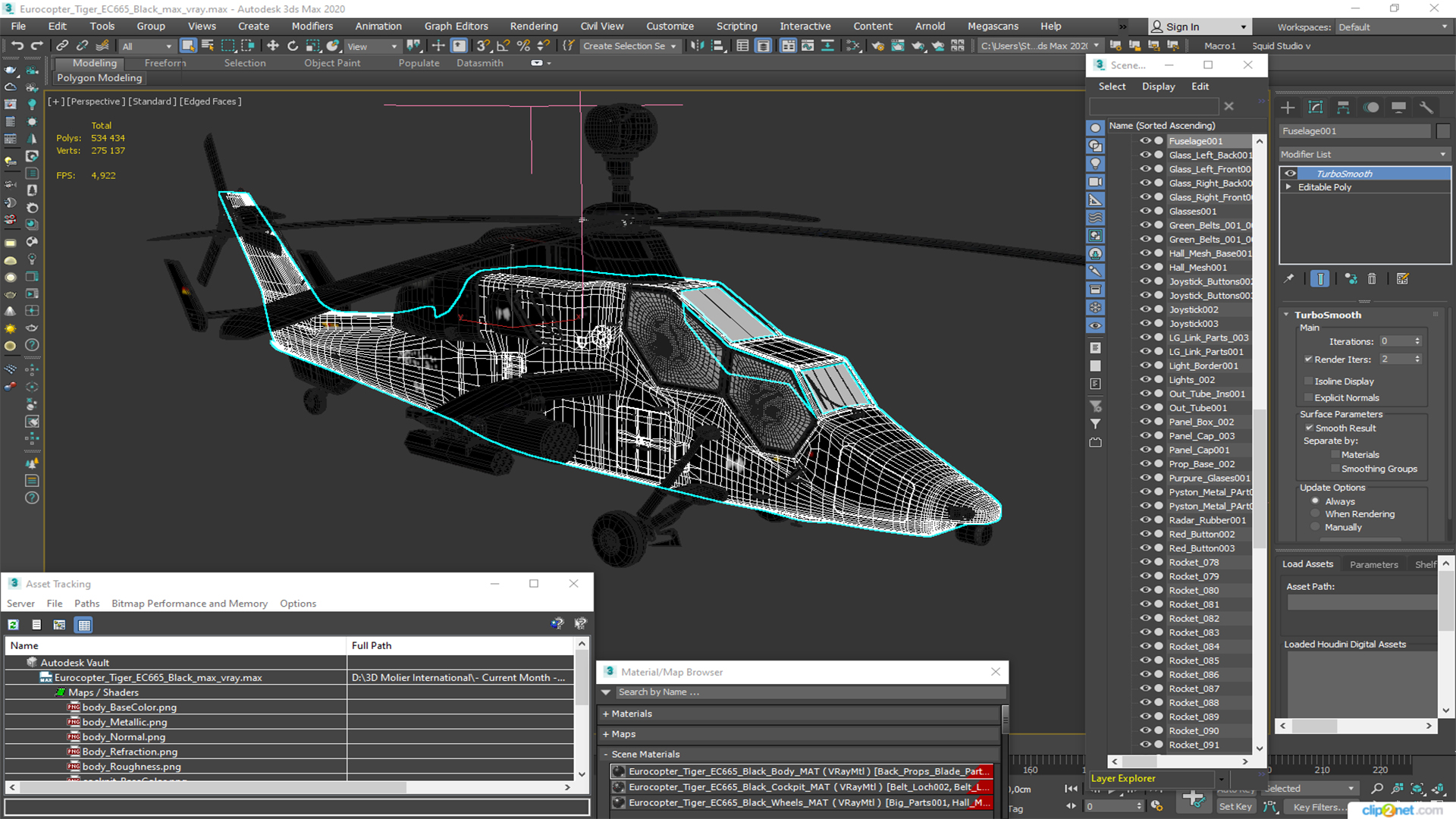Toggle the Percent Snap icon

click(x=523, y=45)
